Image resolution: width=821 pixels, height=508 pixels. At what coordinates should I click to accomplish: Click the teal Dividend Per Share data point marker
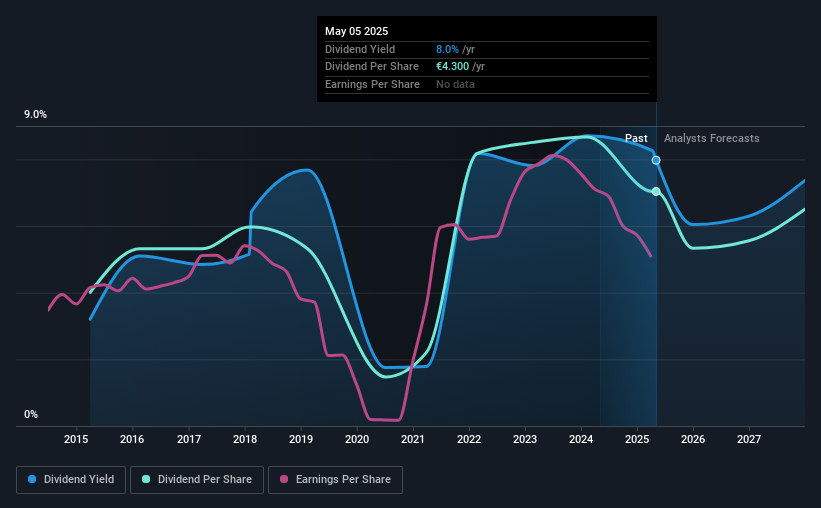[656, 192]
